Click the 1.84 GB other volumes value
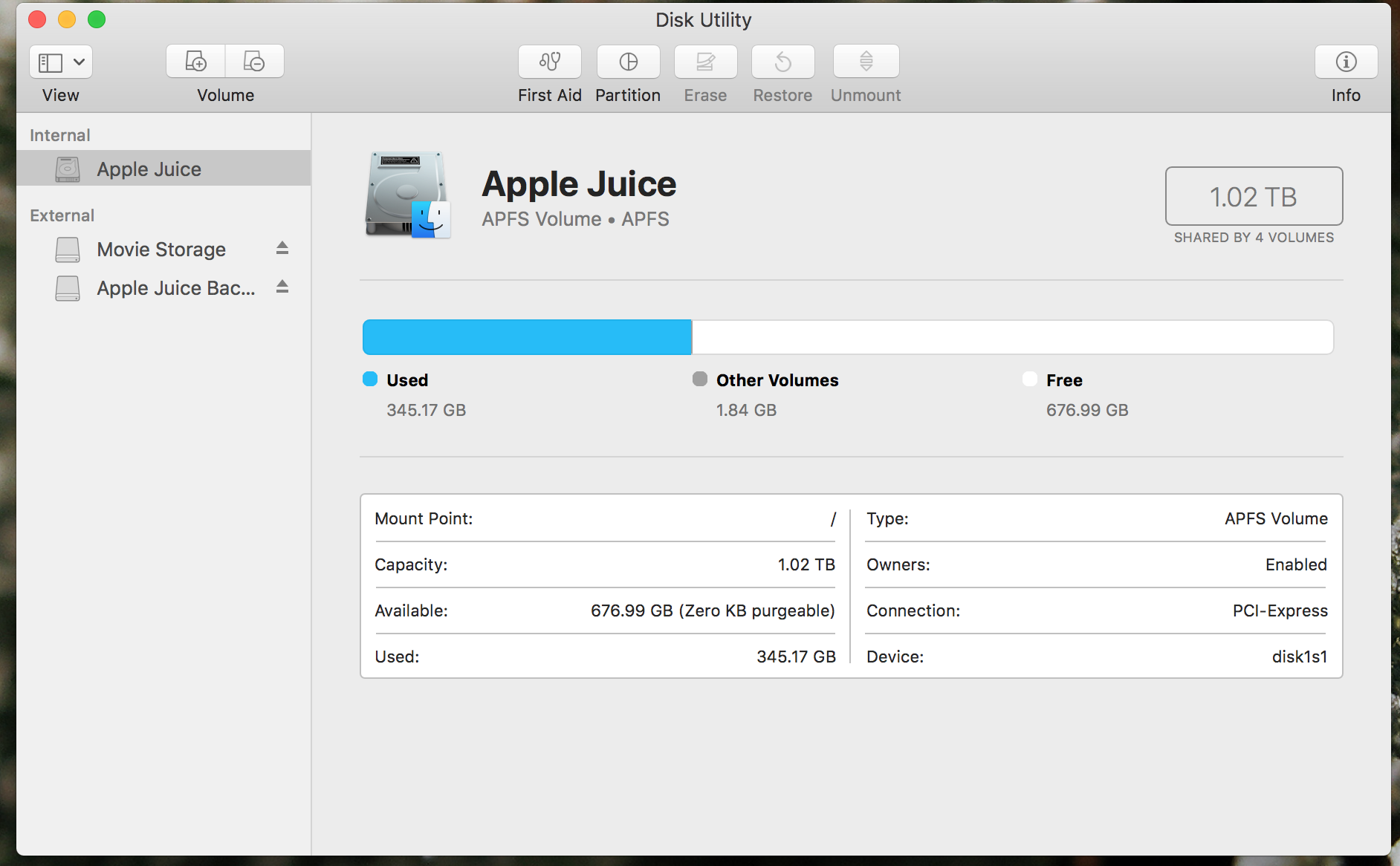The width and height of the screenshot is (1400, 866). tap(746, 410)
